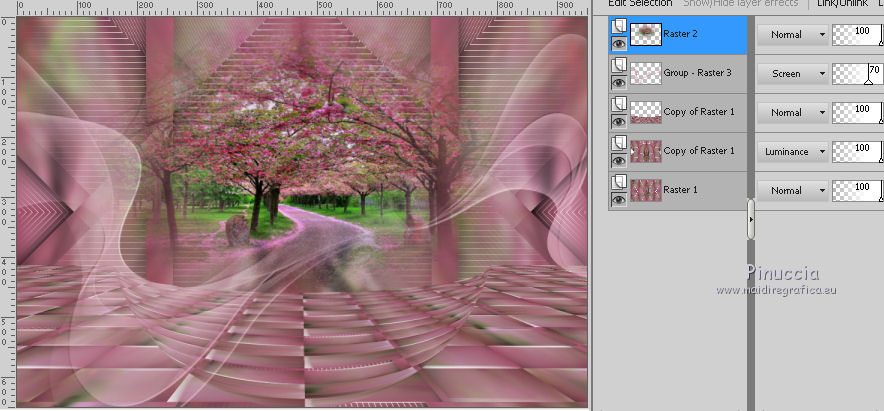Open the Luminance blend mode dropdown
This screenshot has width=884, height=411.
pos(792,152)
